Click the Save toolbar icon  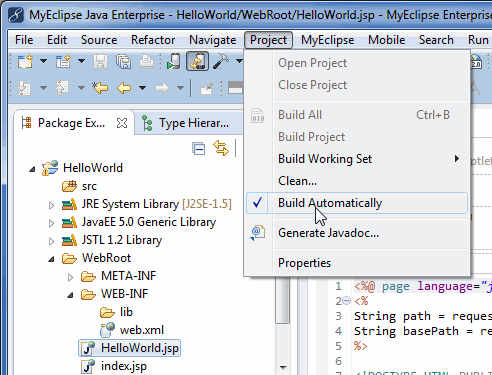tap(100, 62)
